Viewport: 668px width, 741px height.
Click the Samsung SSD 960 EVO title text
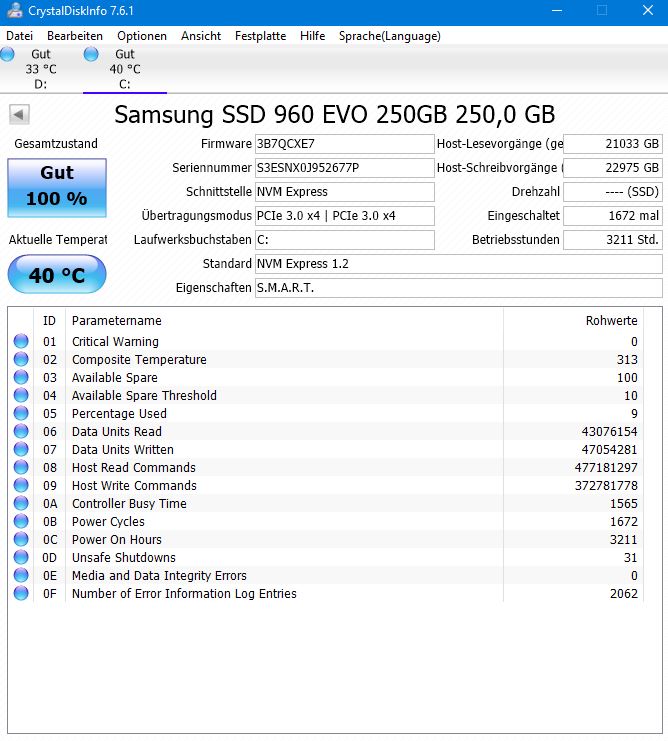point(334,114)
